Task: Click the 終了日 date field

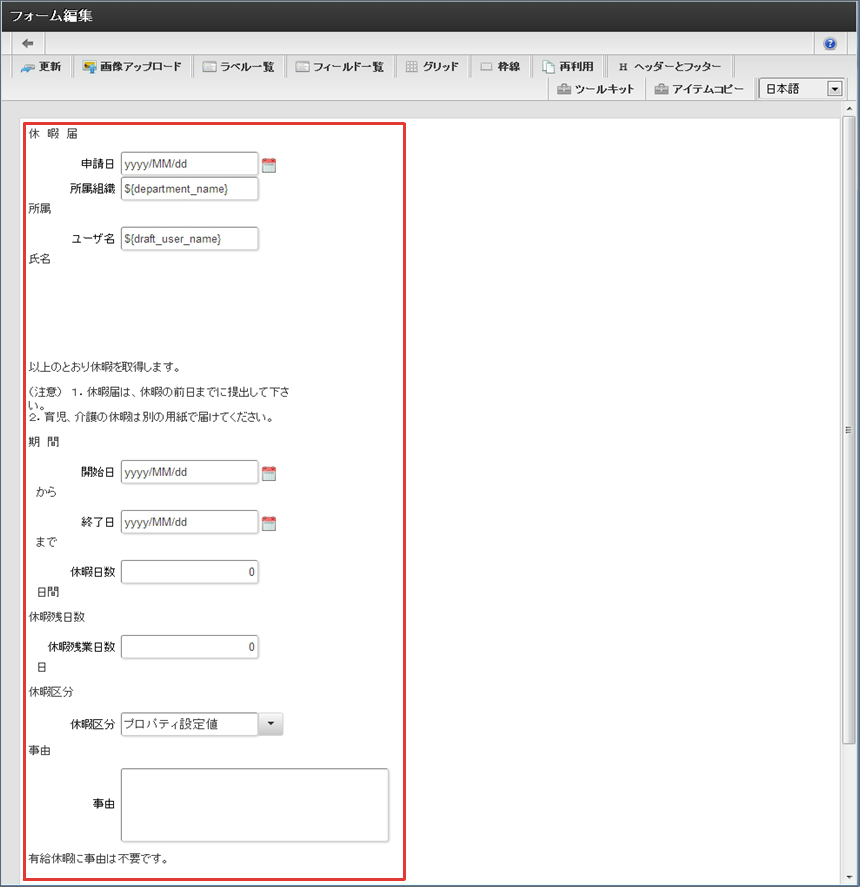Action: [190, 522]
